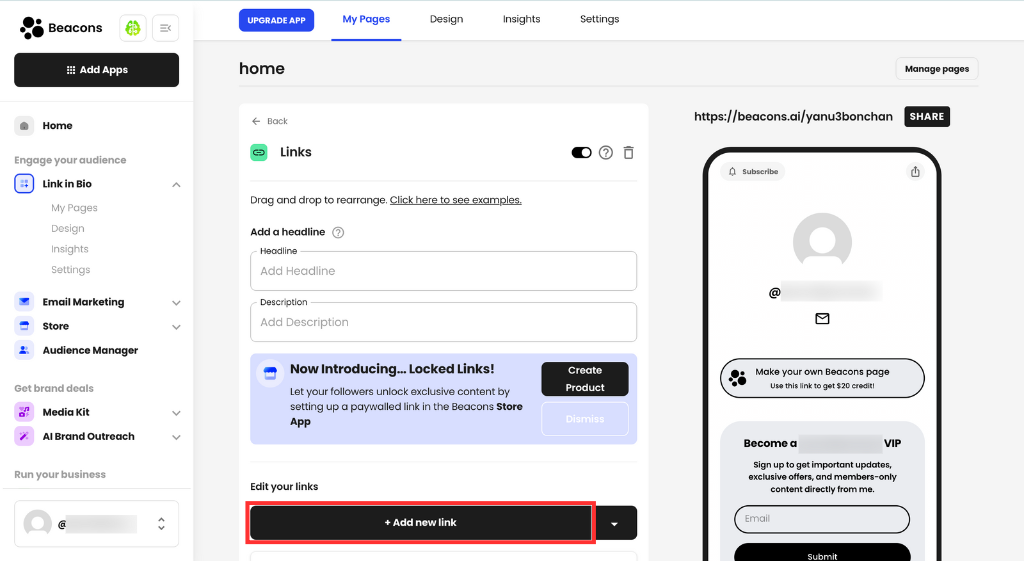Click the Locked Links store icon
The width and height of the screenshot is (1024, 561).
click(x=270, y=374)
